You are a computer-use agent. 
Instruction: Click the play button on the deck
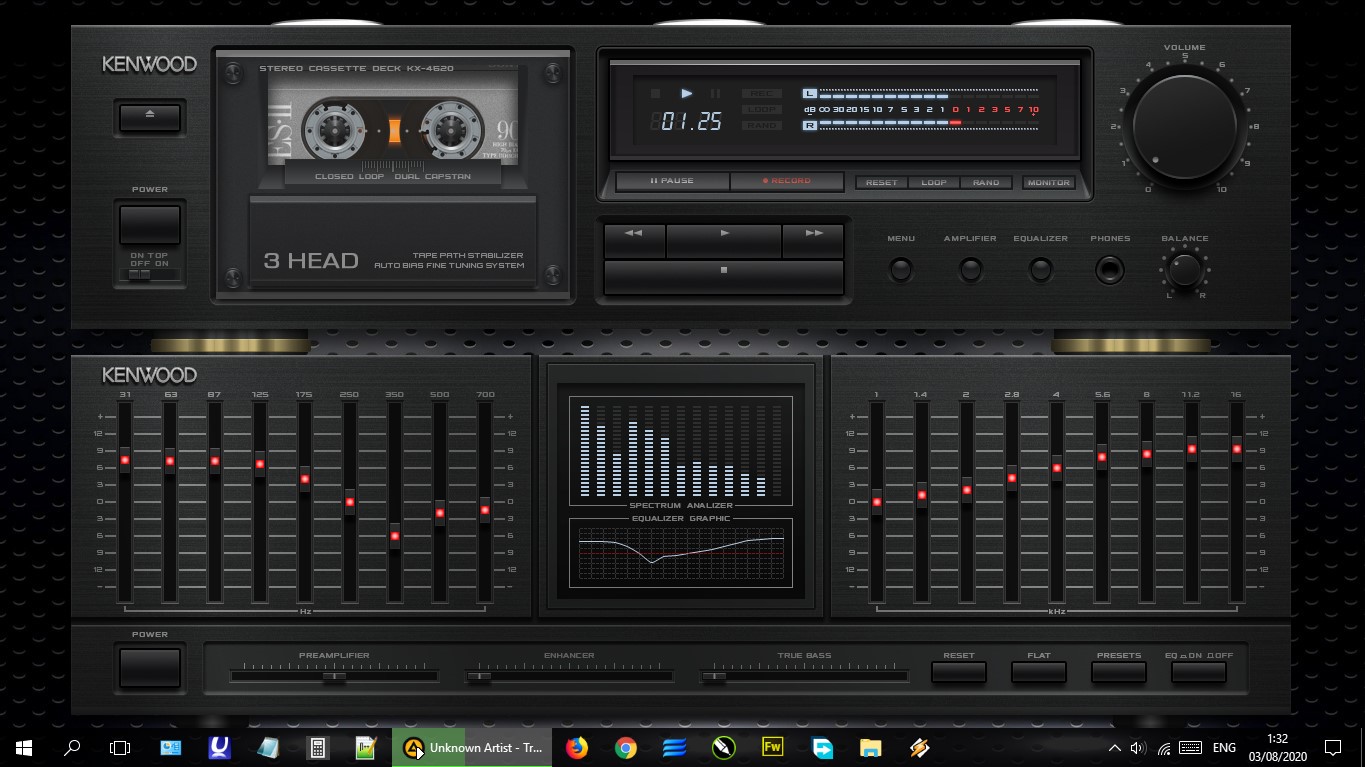click(x=724, y=240)
